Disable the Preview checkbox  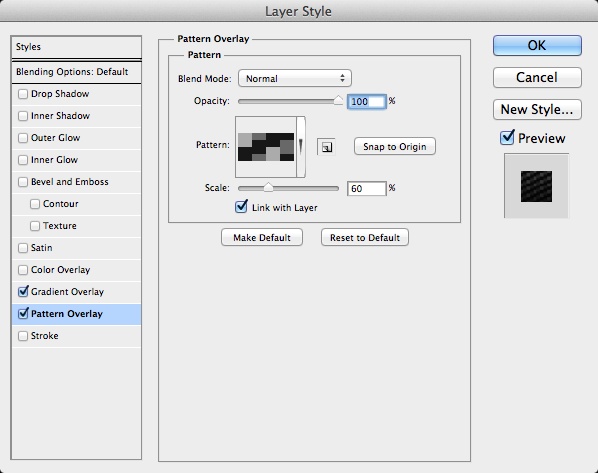pyautogui.click(x=507, y=137)
